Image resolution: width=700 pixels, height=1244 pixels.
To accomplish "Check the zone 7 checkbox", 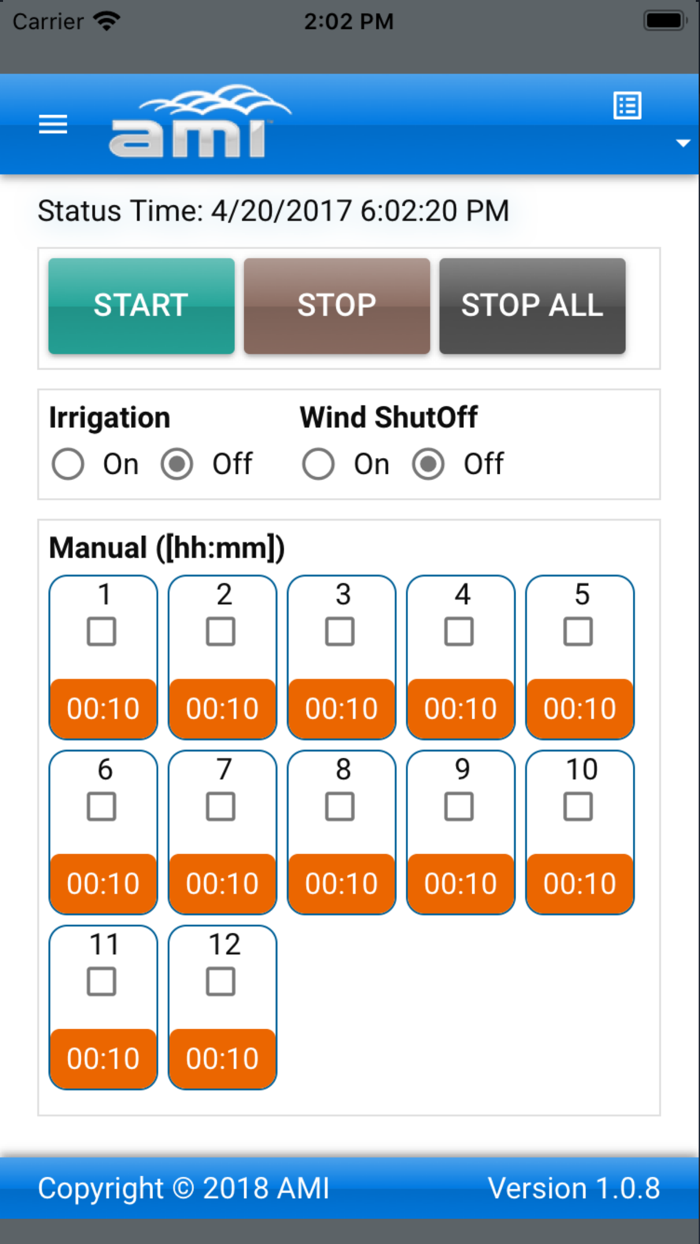I will [221, 806].
